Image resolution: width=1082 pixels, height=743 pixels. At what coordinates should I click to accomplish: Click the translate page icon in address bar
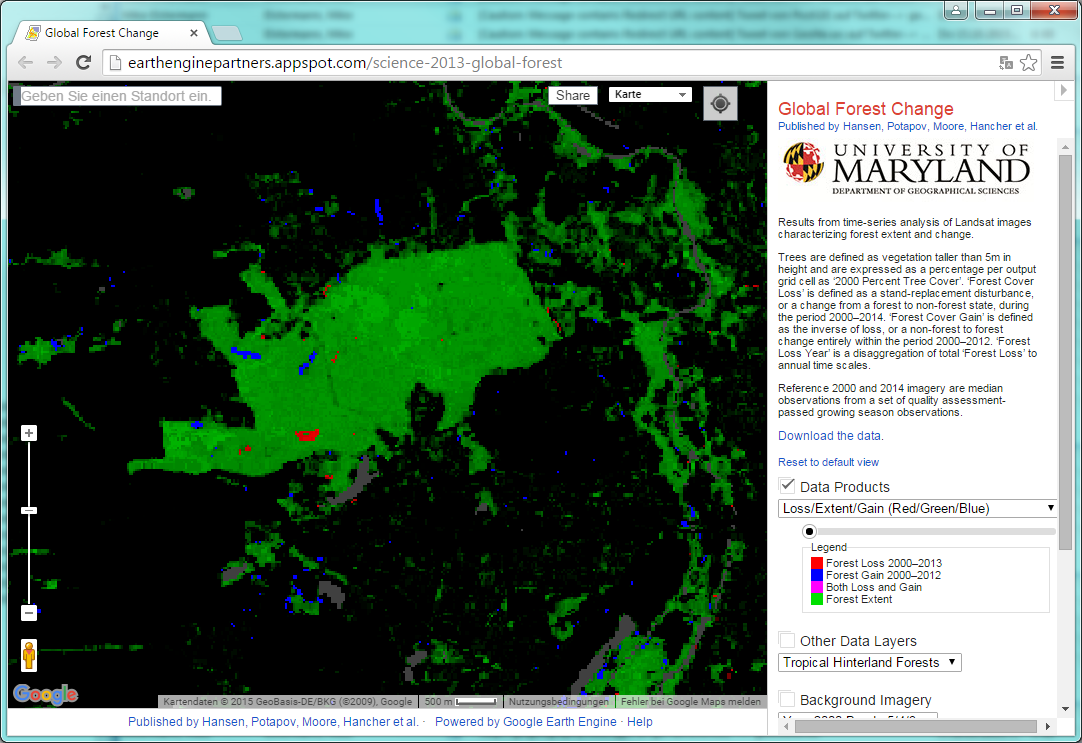point(1006,63)
